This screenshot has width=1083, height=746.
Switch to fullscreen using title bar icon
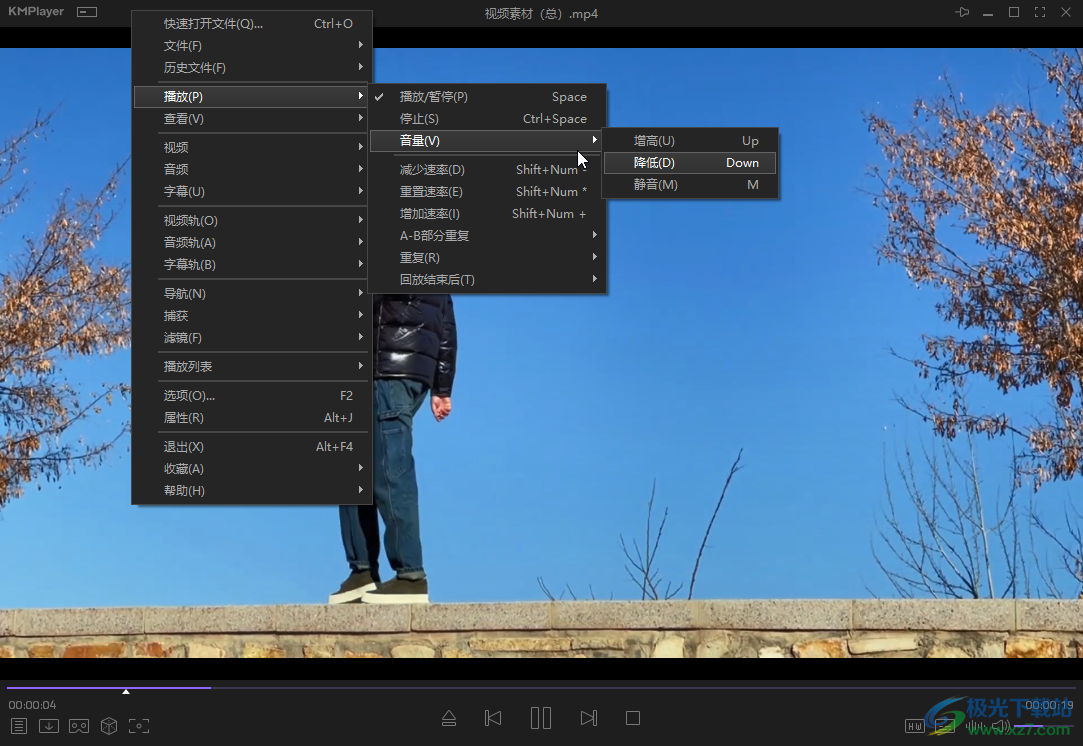pyautogui.click(x=1039, y=12)
